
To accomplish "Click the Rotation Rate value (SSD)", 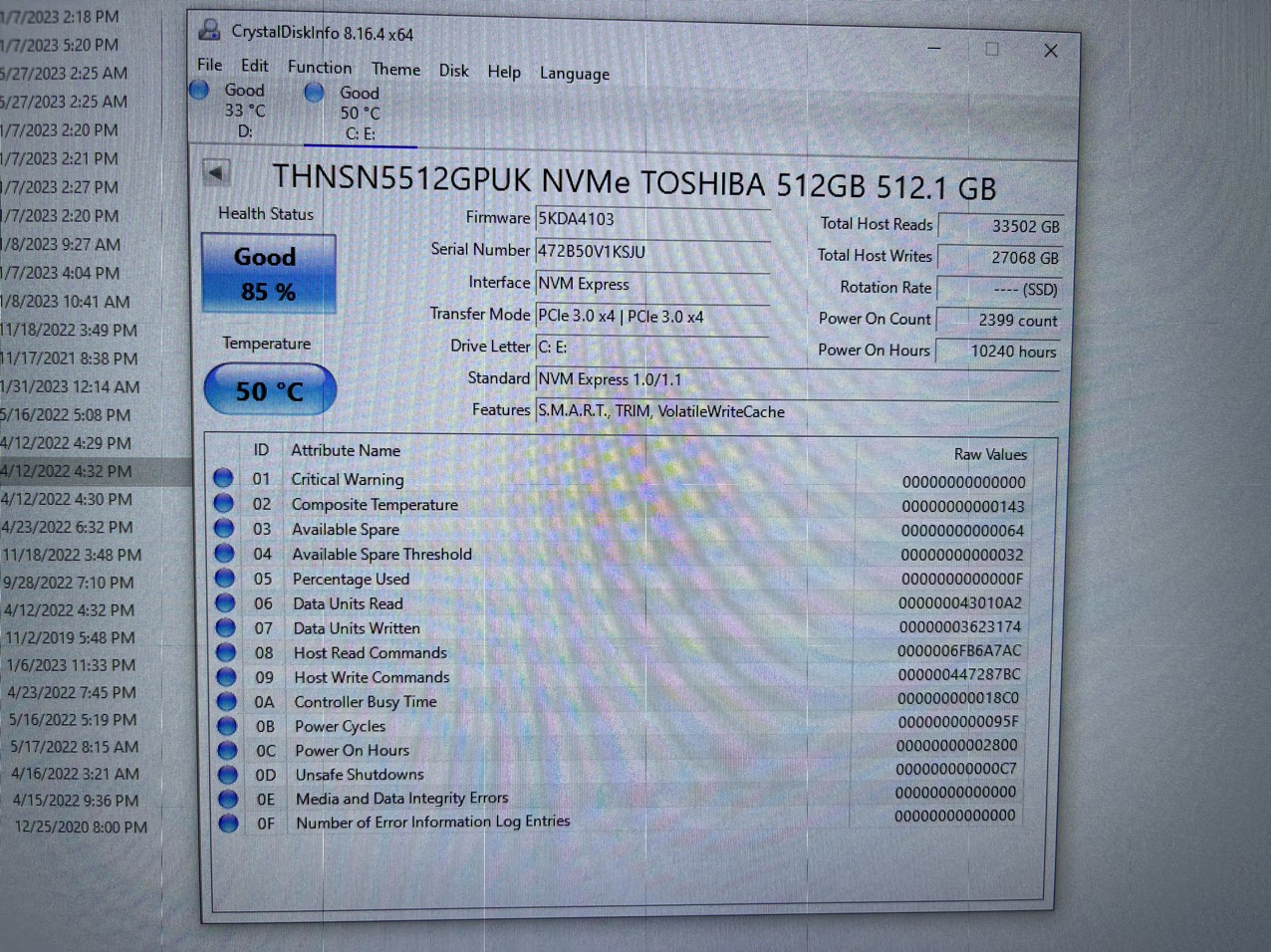I will pyautogui.click(x=1000, y=289).
